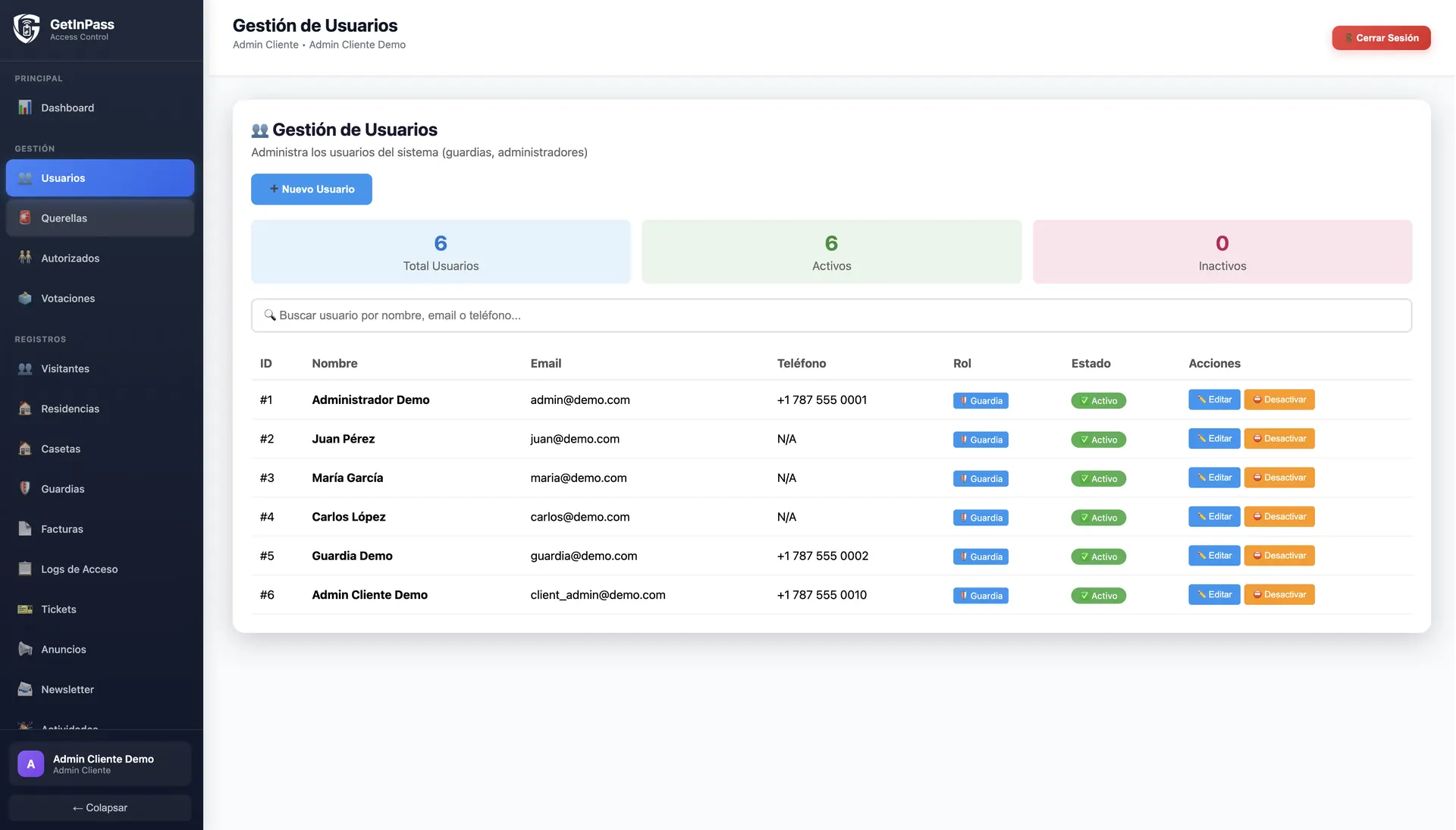Select the Querellas sidebar icon
1456x830 pixels.
25,218
